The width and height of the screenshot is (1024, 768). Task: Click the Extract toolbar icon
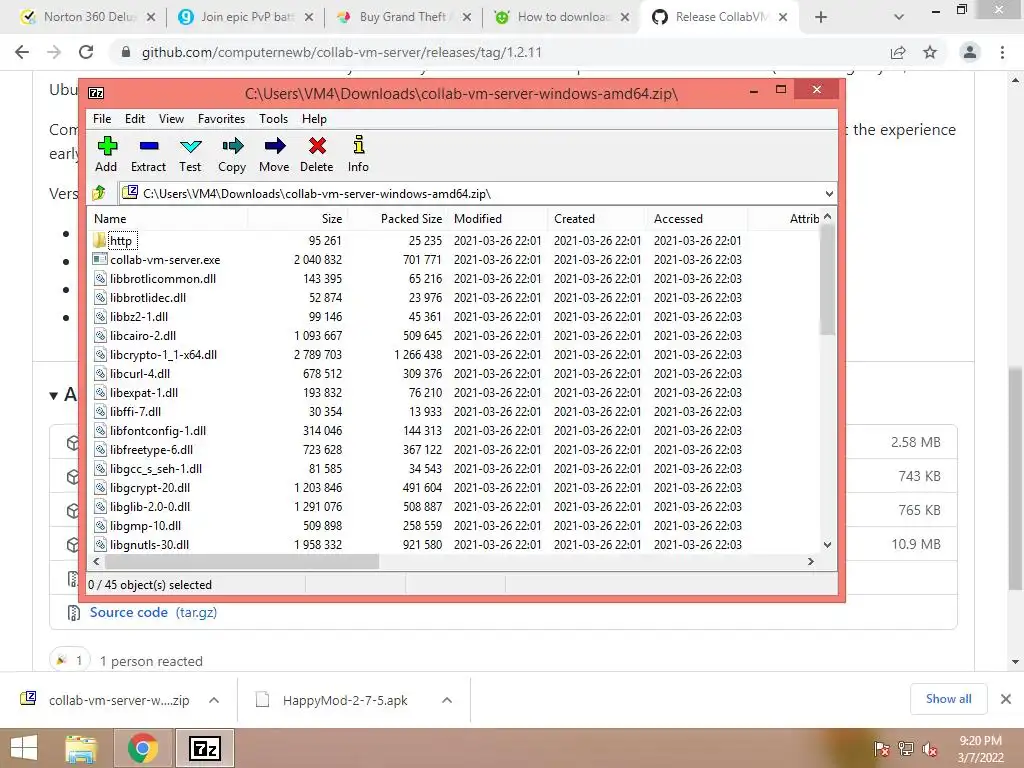149,146
